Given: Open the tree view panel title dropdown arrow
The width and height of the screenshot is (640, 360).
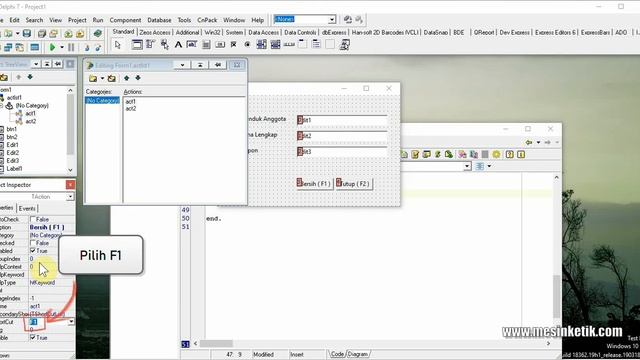Looking at the screenshot, I should (x=36, y=64).
